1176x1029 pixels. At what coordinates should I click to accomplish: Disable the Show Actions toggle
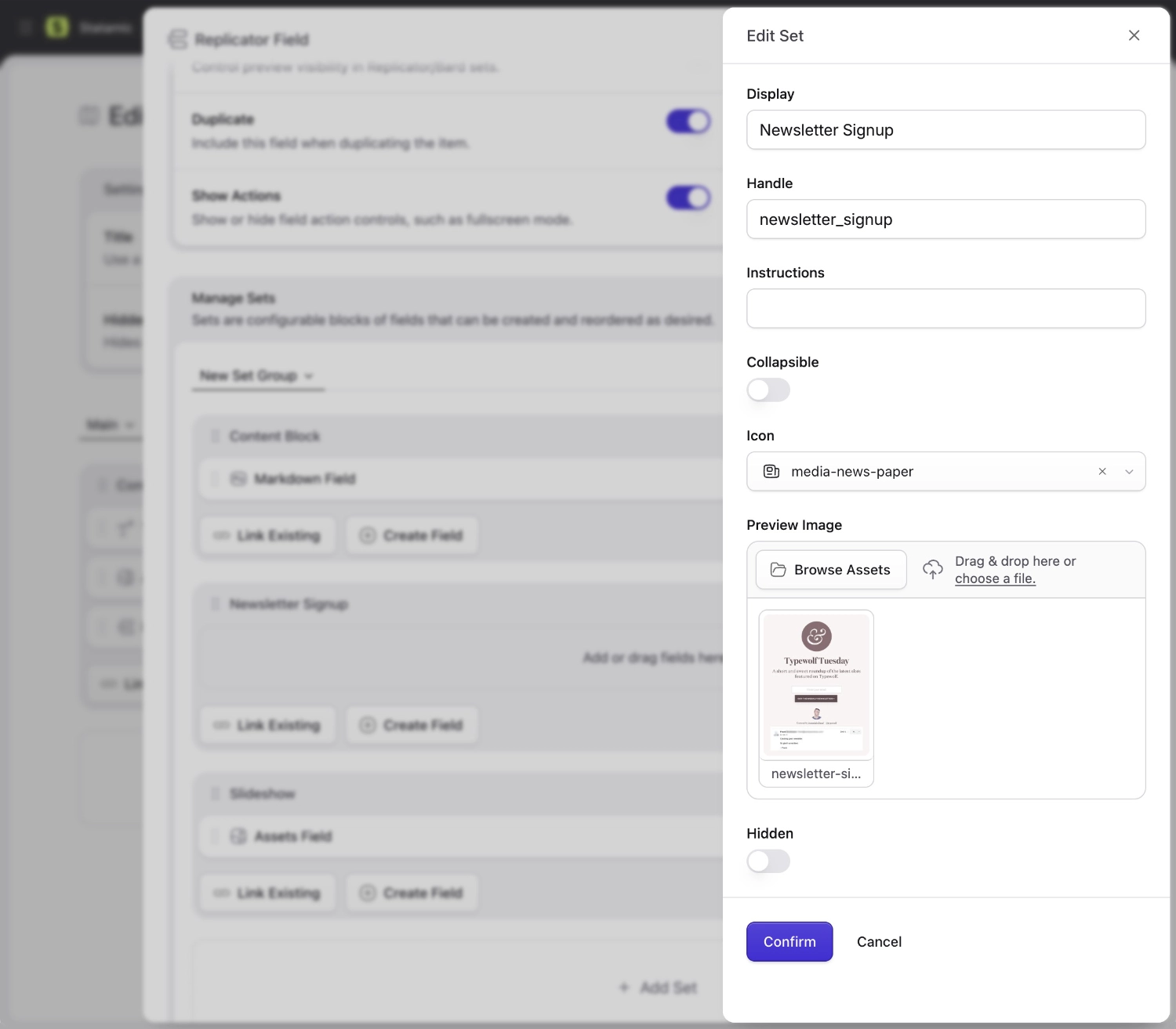click(688, 197)
